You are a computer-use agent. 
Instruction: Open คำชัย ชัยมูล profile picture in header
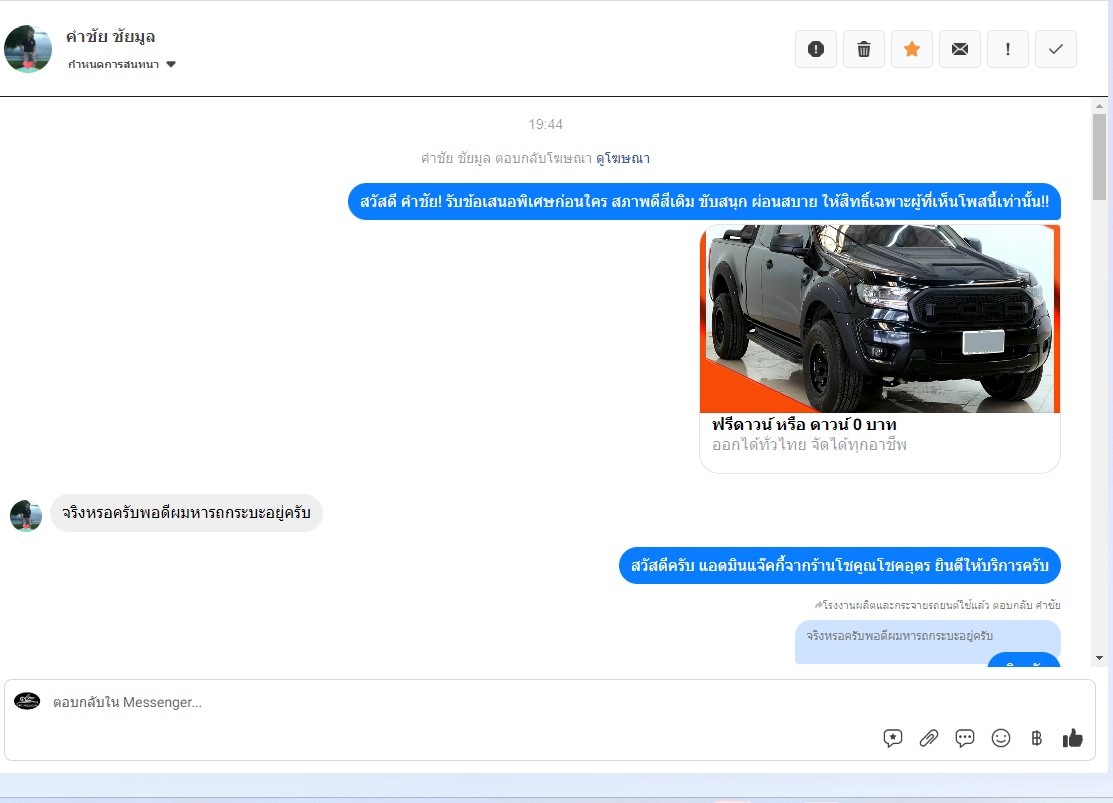(x=28, y=49)
